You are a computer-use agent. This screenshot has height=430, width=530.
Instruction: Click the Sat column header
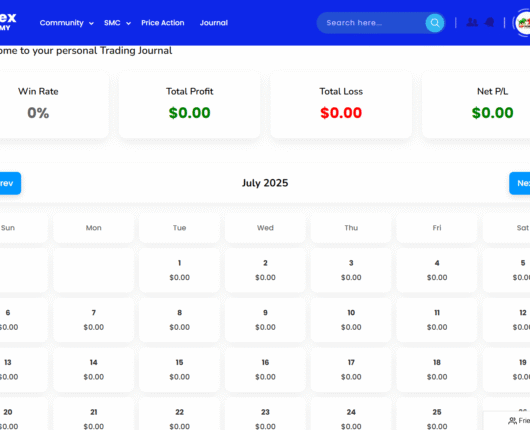507,228
